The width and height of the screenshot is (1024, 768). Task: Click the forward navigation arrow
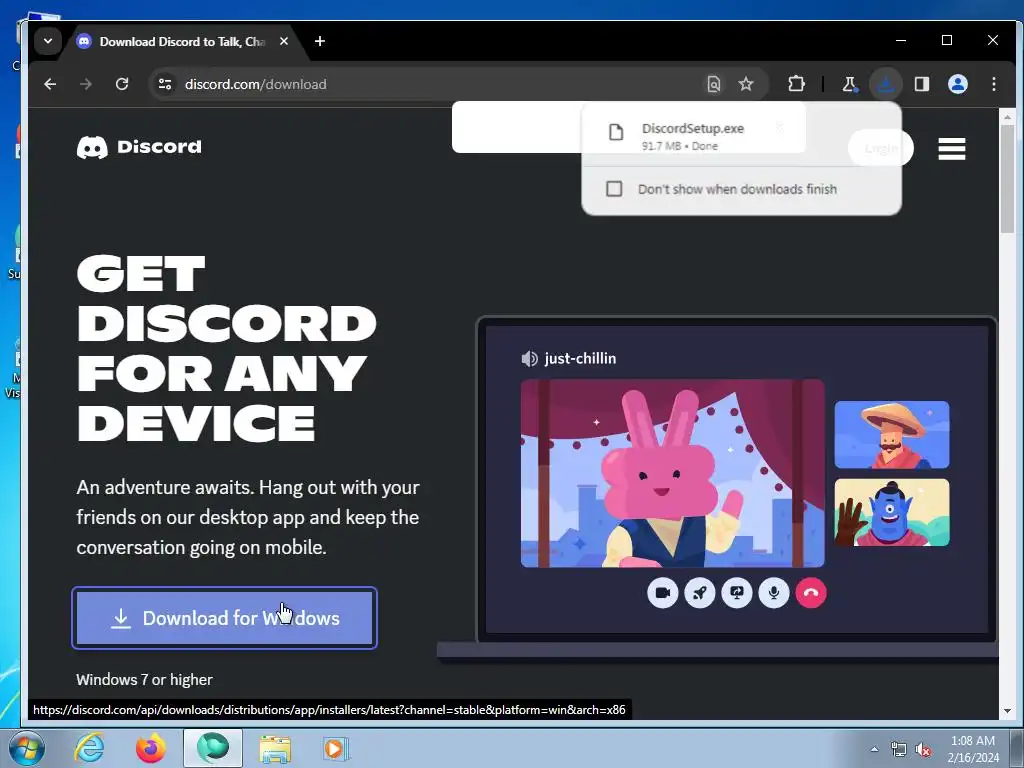pyautogui.click(x=86, y=84)
